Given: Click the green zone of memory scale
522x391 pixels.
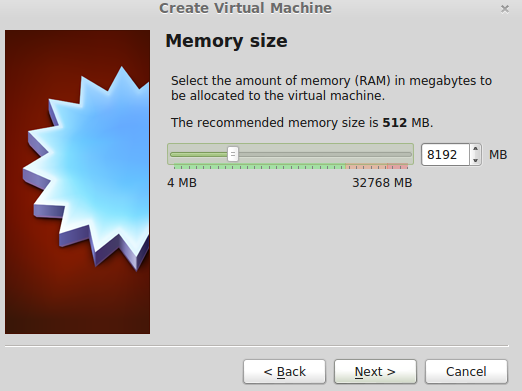Looking at the screenshot, I should point(259,167).
